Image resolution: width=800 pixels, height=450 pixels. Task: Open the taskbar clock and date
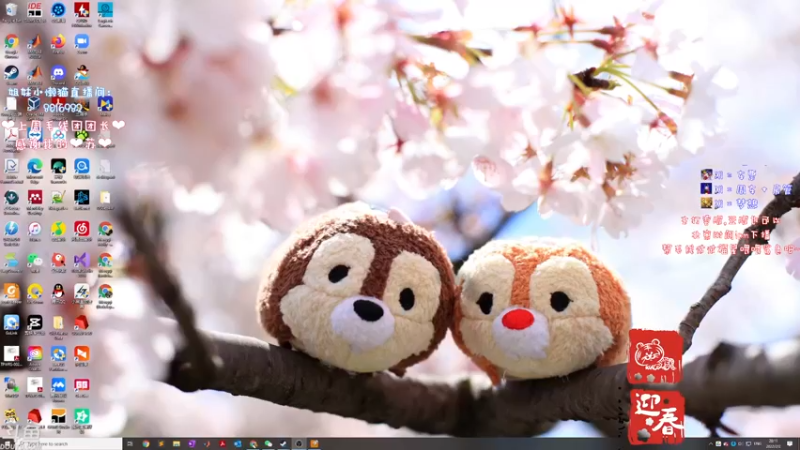(x=774, y=444)
